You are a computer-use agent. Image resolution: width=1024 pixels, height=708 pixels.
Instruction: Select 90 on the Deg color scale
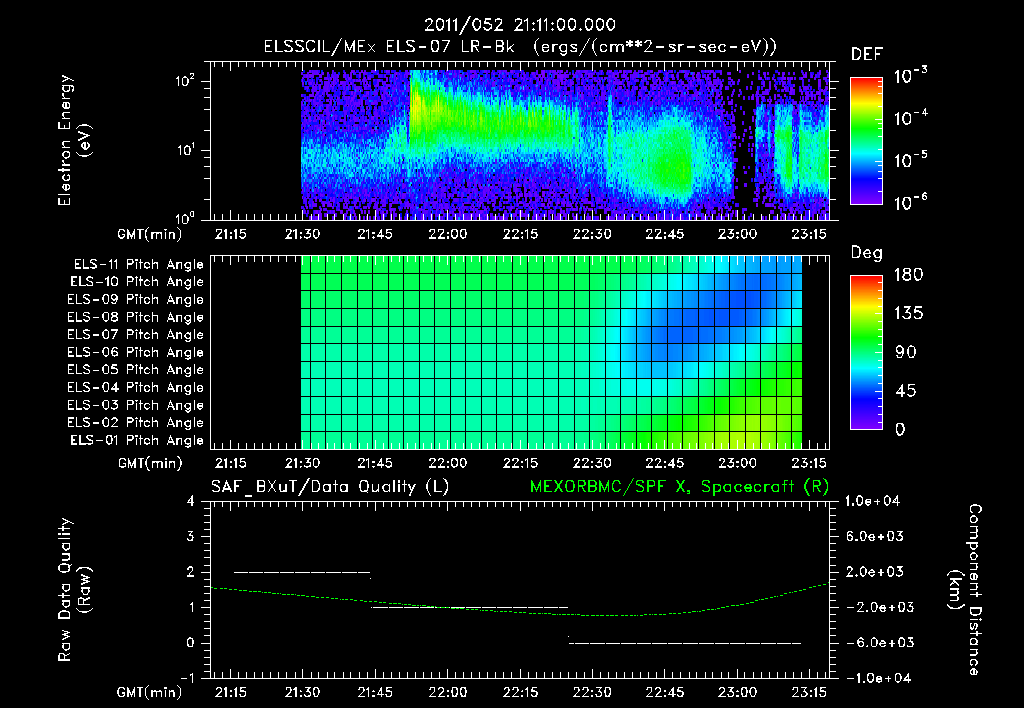coord(905,352)
